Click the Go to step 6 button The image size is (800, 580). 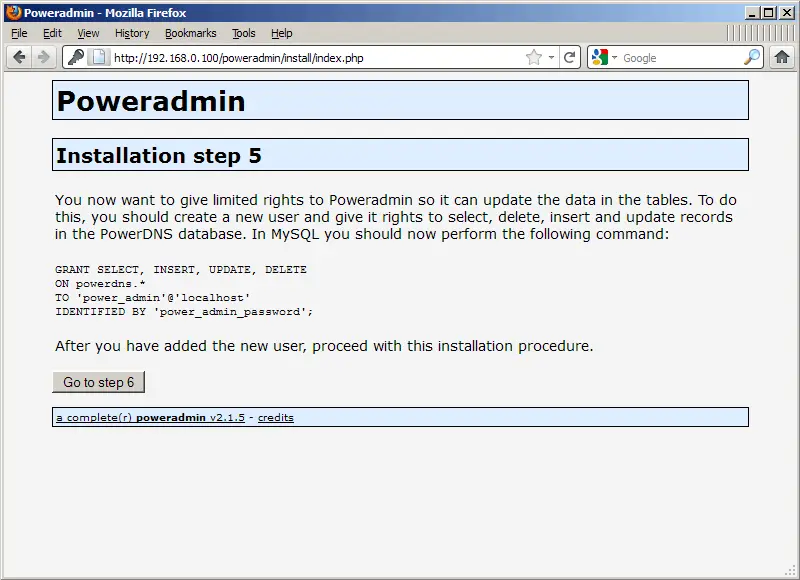[x=98, y=382]
